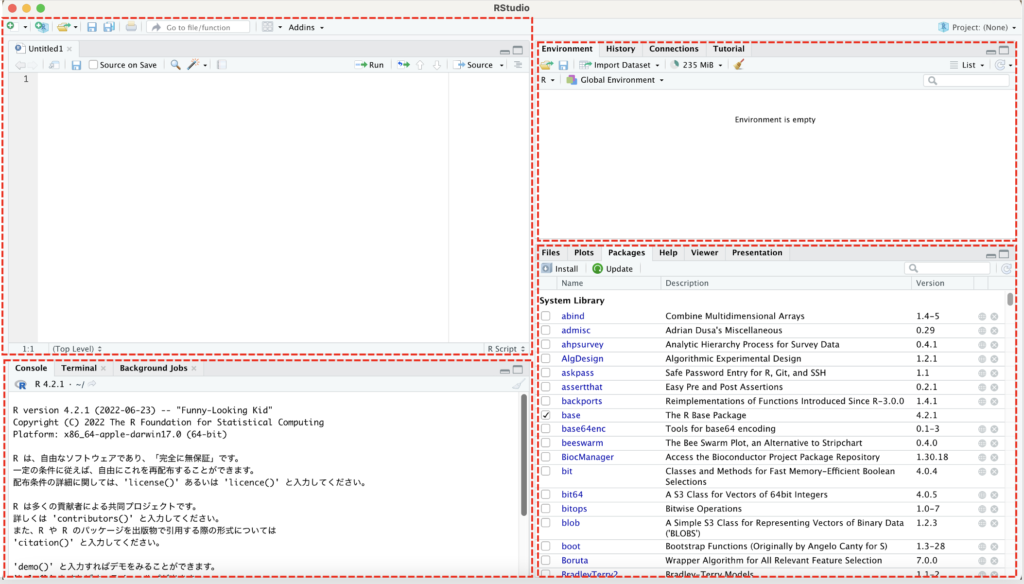Clear environment objects with the broom icon
This screenshot has height=584, width=1024.
click(x=739, y=65)
